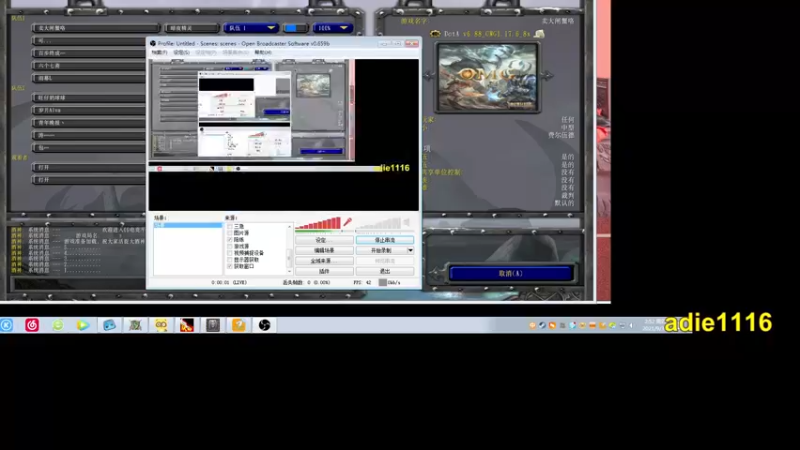
Task: Click the 退出 exit button in OBS
Action: click(385, 271)
